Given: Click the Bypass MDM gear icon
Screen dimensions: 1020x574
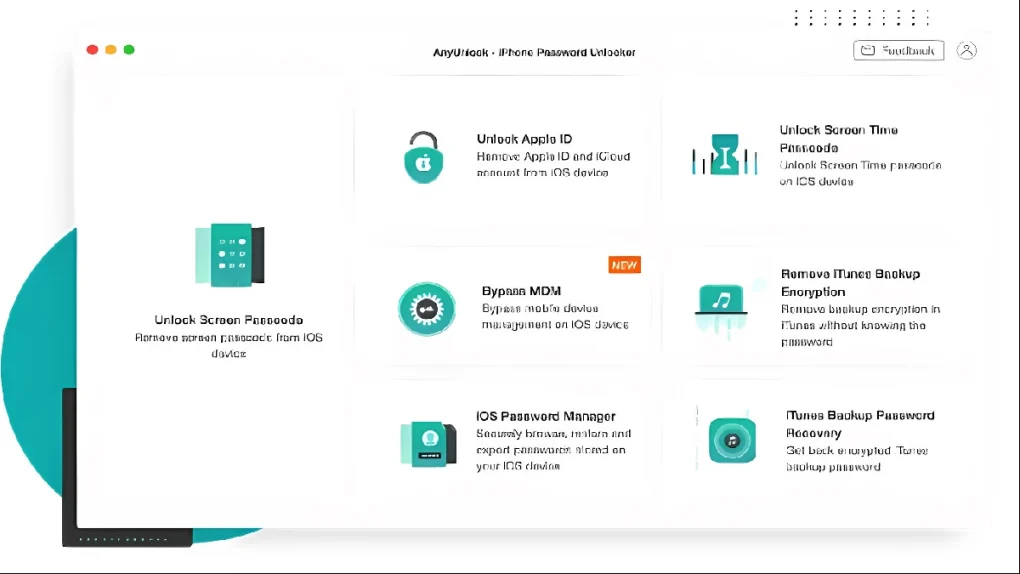Looking at the screenshot, I should tap(427, 308).
